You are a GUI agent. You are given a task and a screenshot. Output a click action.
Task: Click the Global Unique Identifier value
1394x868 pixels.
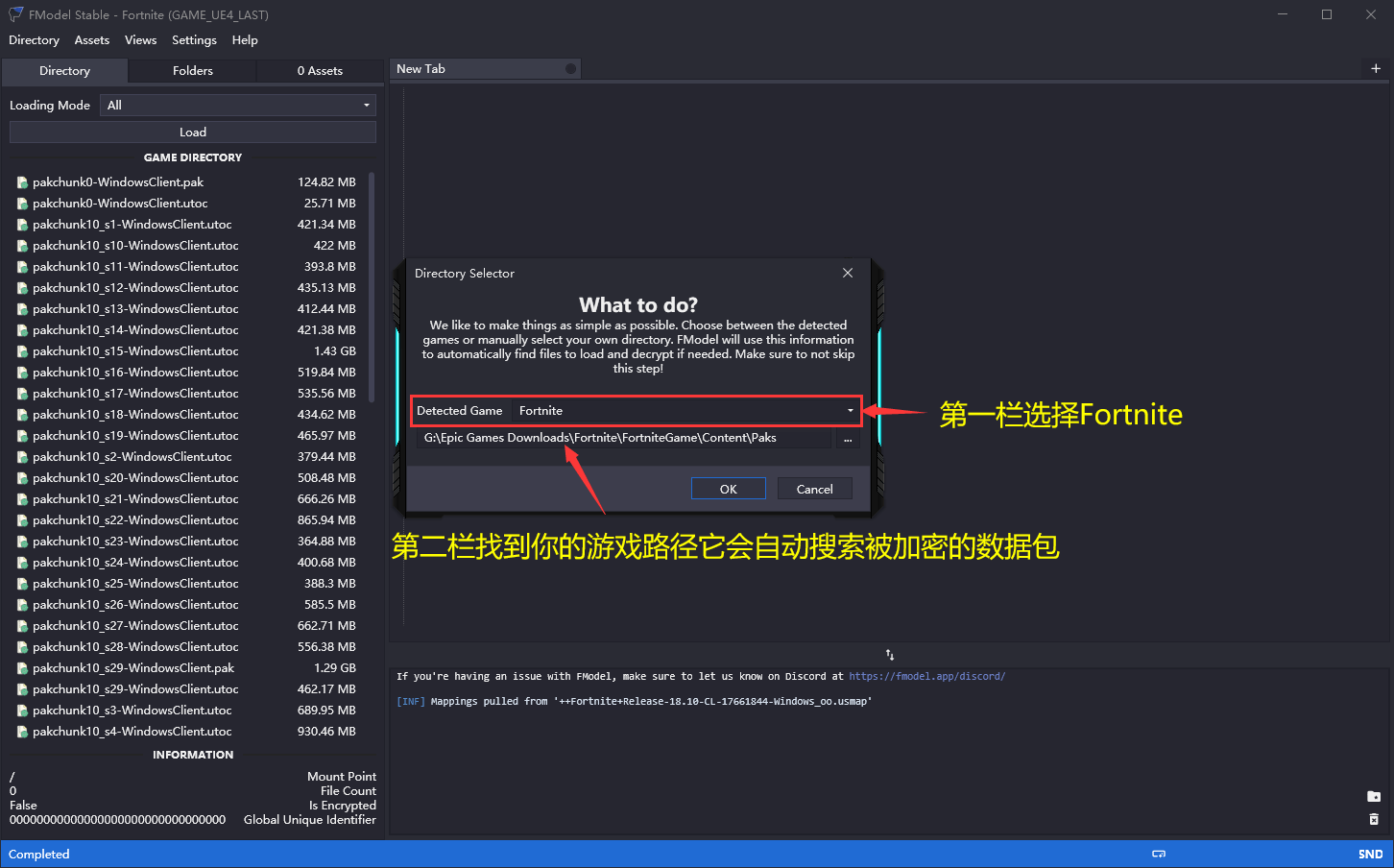(117, 820)
